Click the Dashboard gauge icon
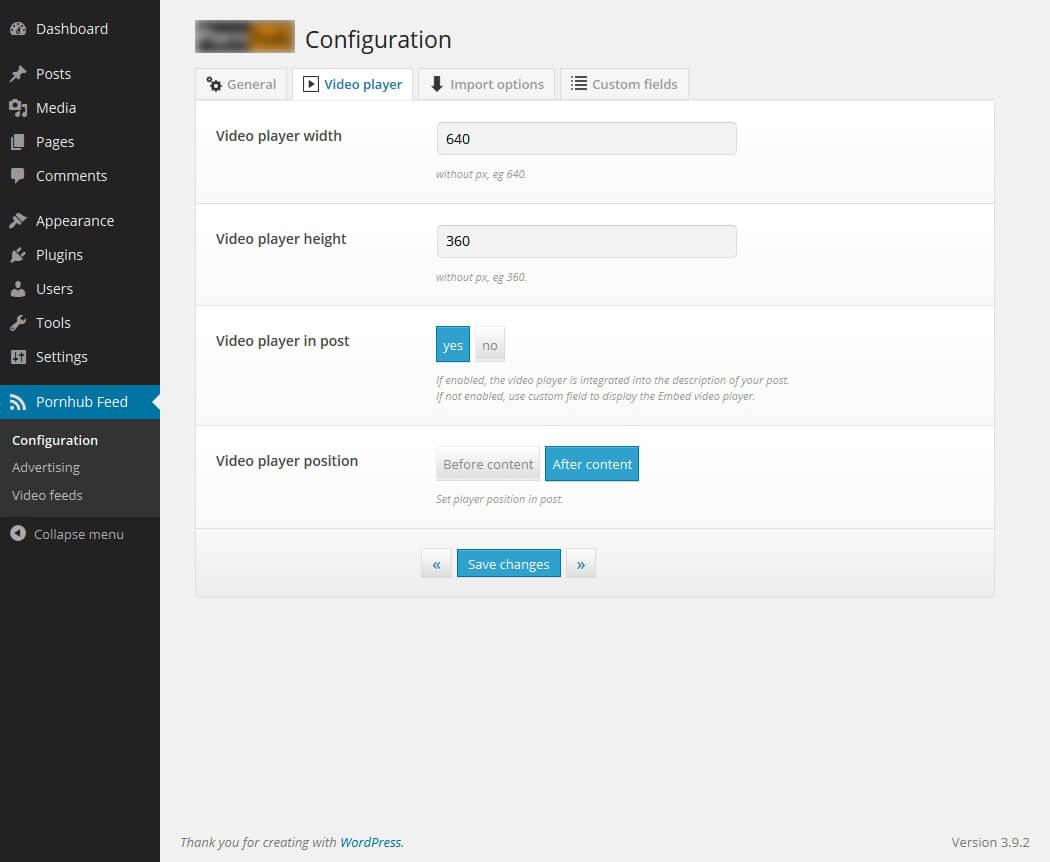The width and height of the screenshot is (1050, 862). coord(18,29)
